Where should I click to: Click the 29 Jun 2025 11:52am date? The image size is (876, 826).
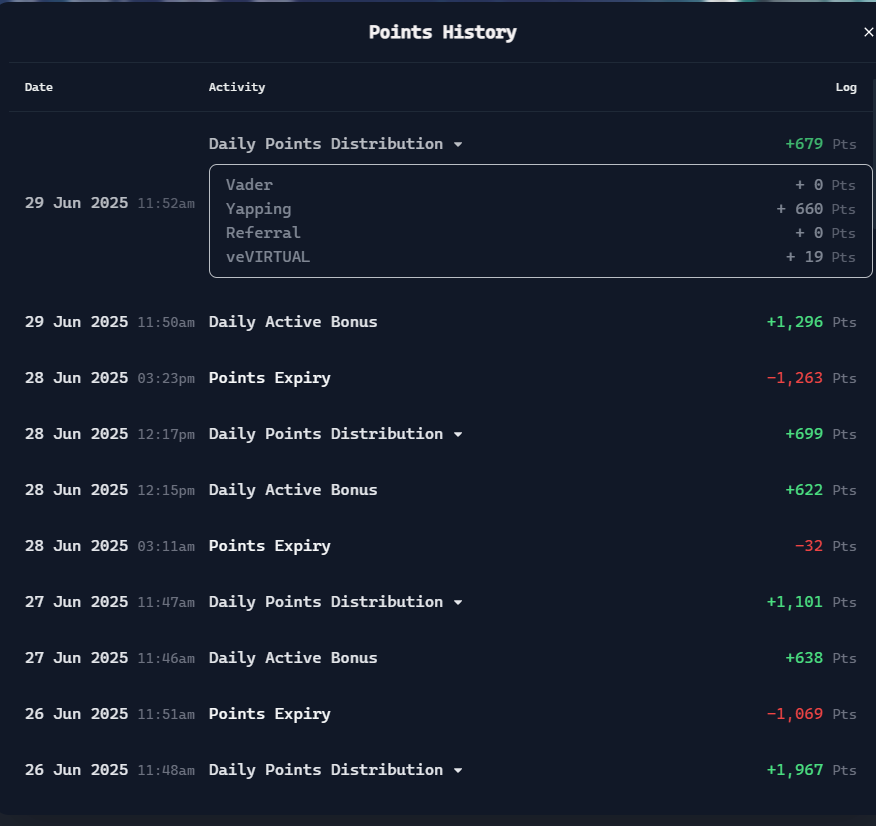pos(110,203)
